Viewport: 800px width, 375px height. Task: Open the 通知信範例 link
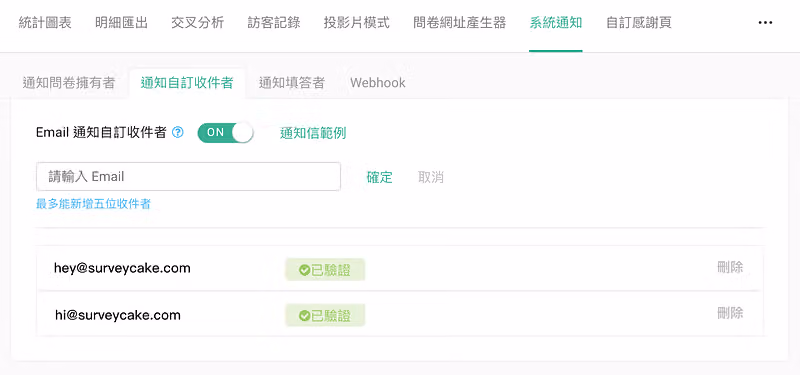pyautogui.click(x=313, y=133)
